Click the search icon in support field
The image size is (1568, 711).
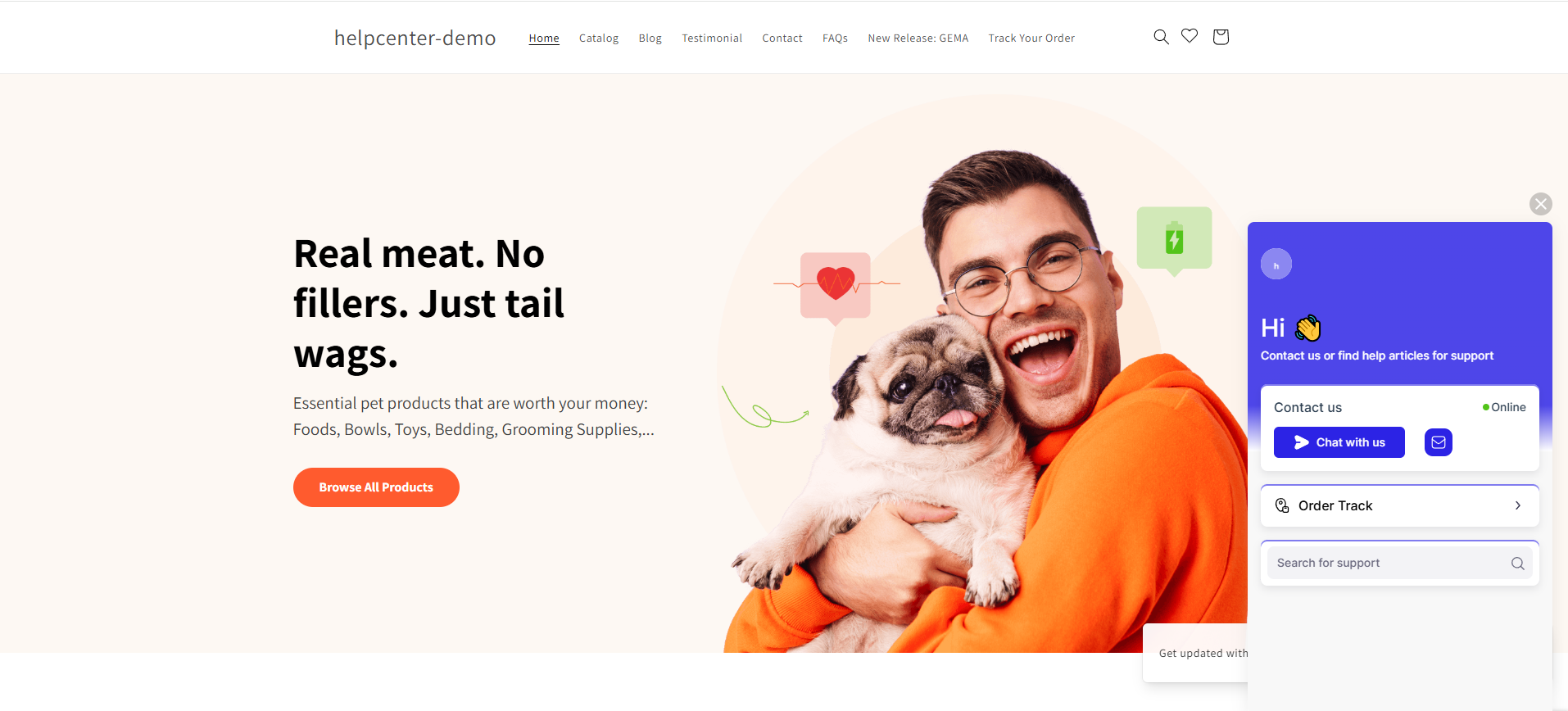click(x=1517, y=564)
